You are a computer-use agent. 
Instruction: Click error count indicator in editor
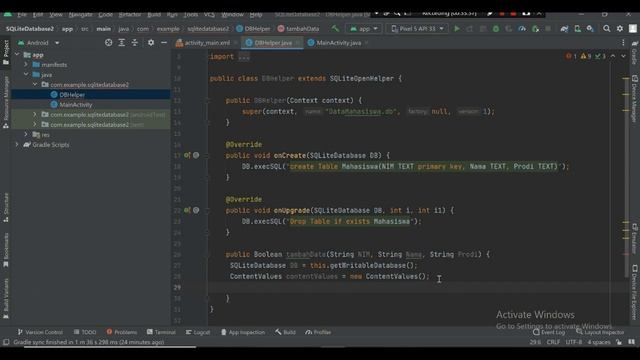pyautogui.click(x=571, y=56)
